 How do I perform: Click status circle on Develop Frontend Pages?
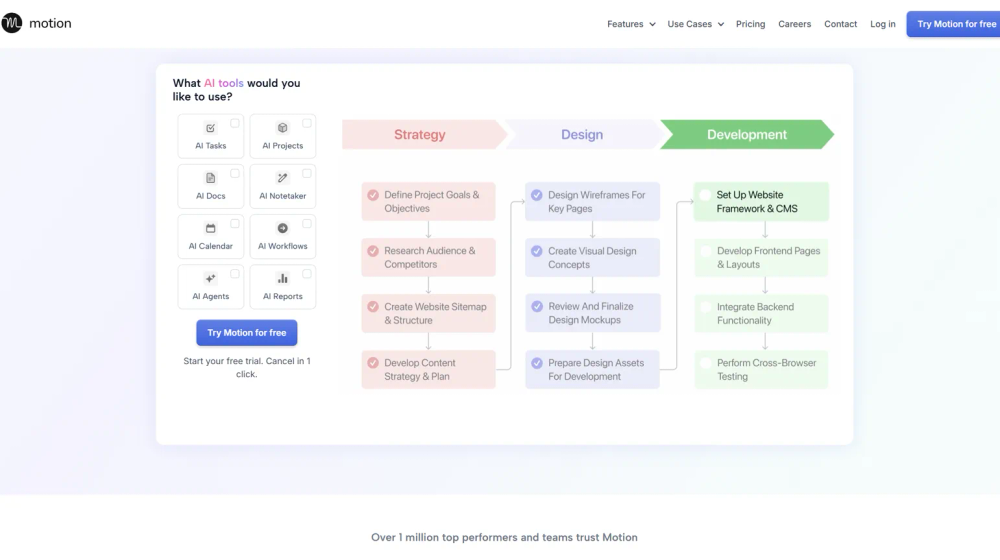click(705, 251)
